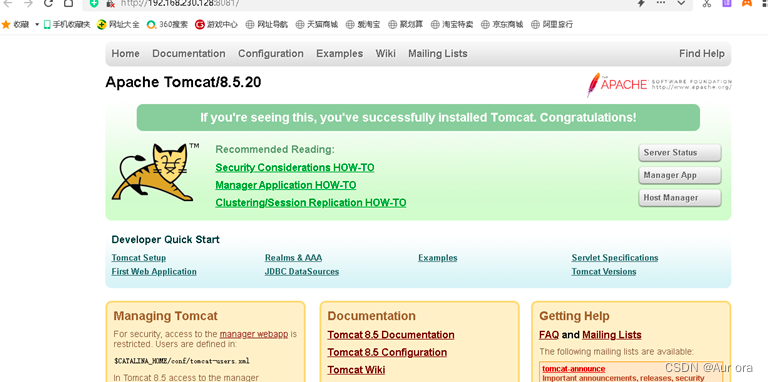Open the Mailing Lists nav item in top bar

pyautogui.click(x=438, y=53)
